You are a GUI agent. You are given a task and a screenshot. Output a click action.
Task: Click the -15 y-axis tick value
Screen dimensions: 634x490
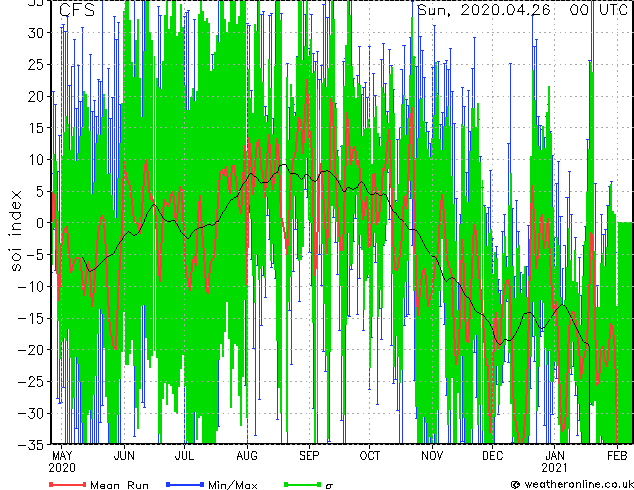[31, 318]
